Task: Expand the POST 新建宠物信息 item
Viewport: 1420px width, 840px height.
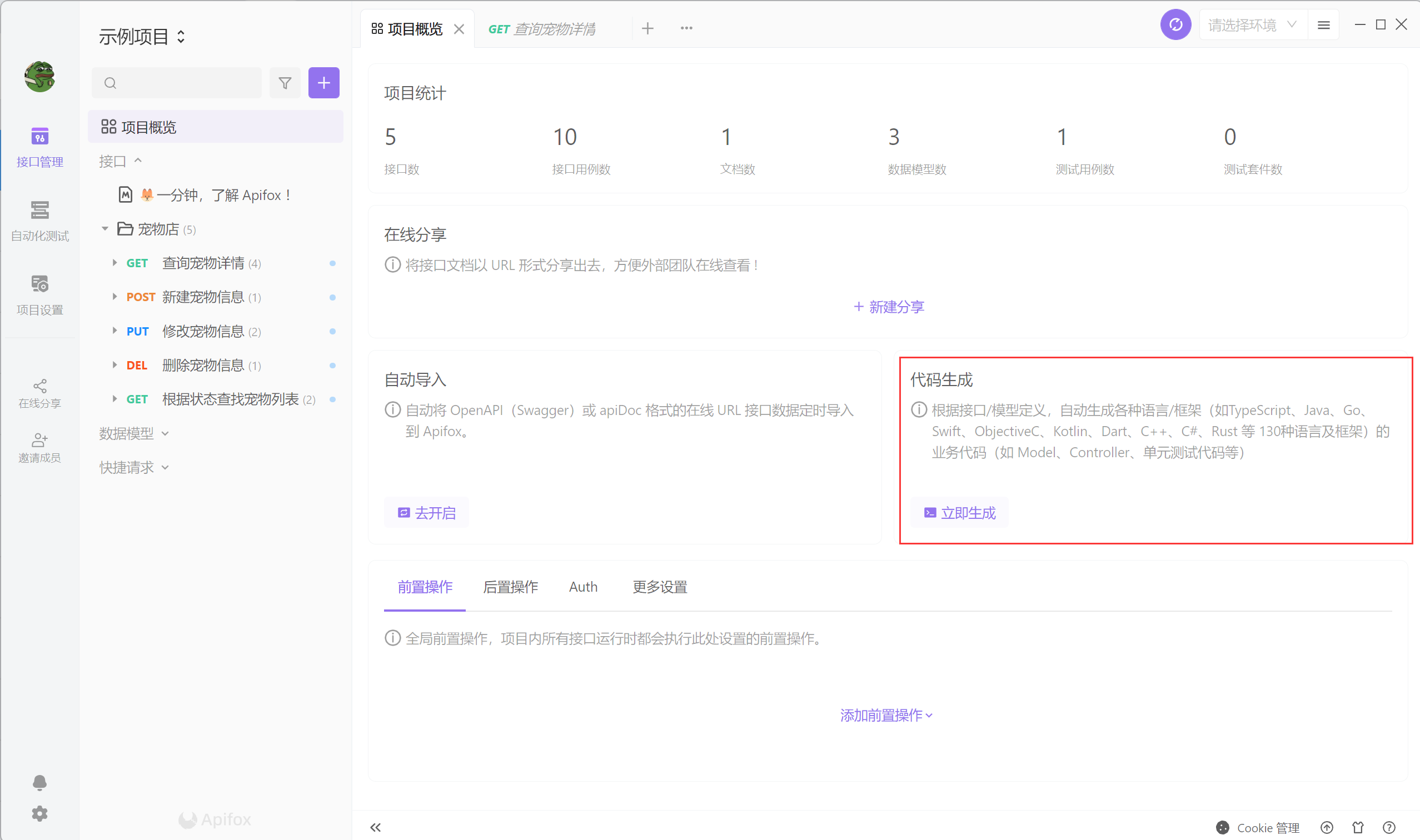Action: tap(115, 297)
